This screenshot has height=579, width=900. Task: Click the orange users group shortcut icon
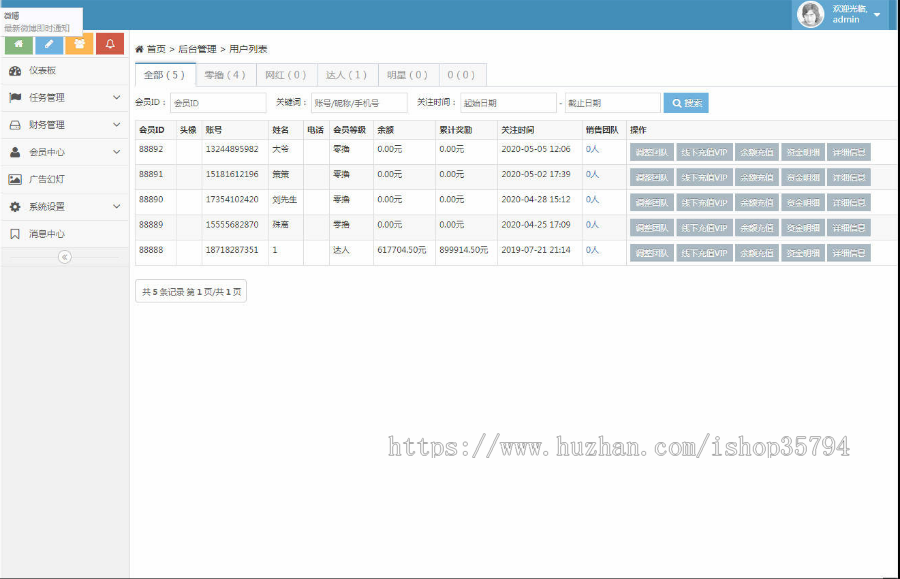click(x=80, y=44)
